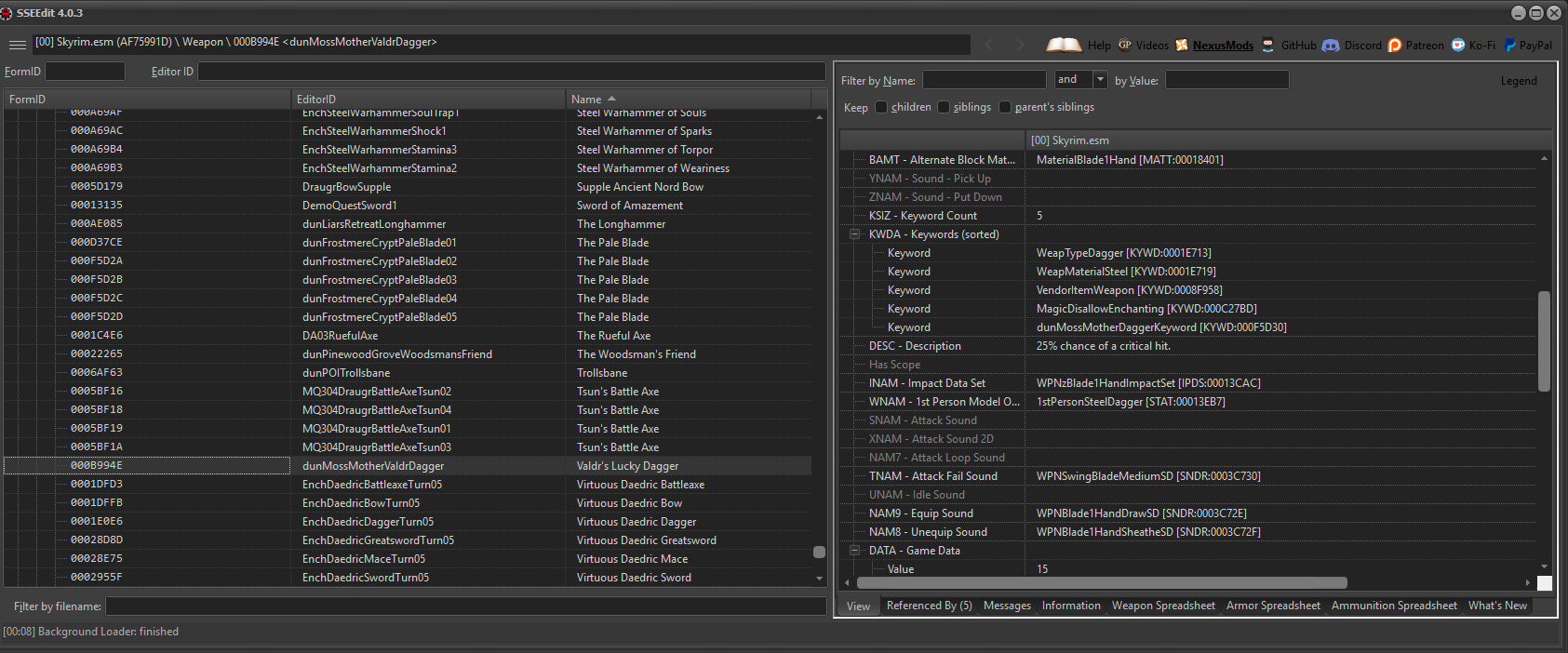Select The Woodsman's Friend row

coord(408,354)
